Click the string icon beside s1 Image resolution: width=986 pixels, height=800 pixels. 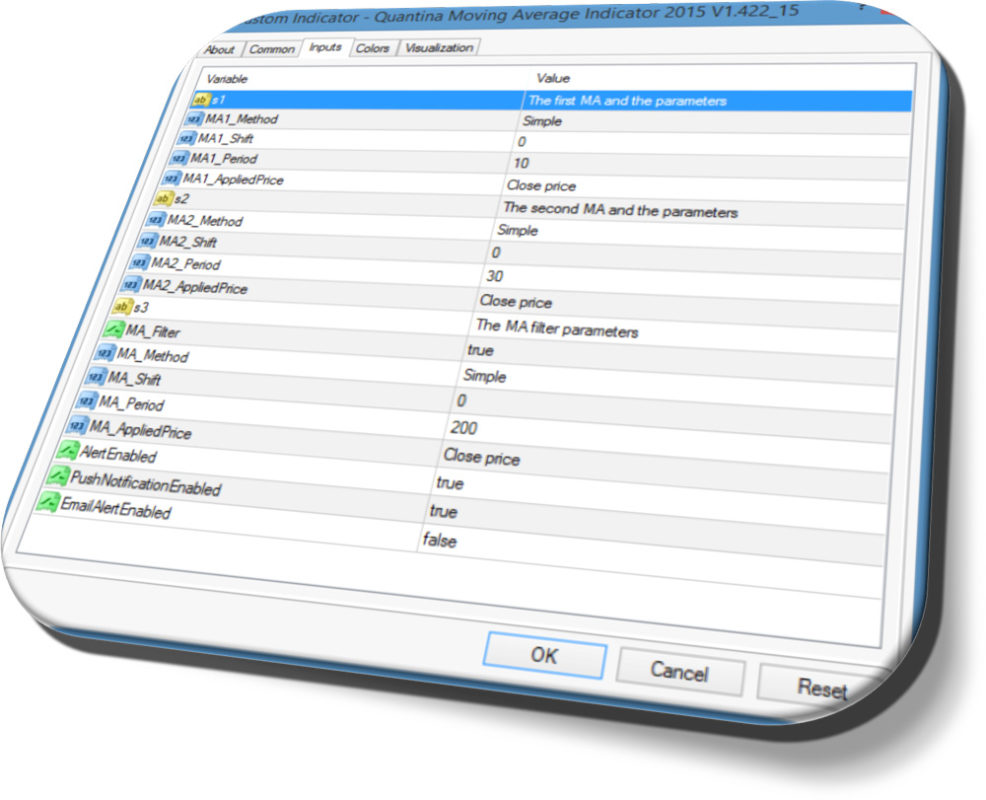tap(201, 99)
